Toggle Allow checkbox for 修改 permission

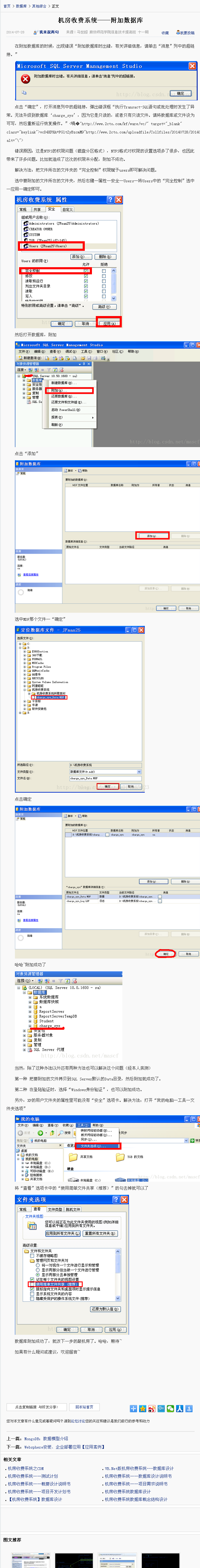[x=86, y=276]
